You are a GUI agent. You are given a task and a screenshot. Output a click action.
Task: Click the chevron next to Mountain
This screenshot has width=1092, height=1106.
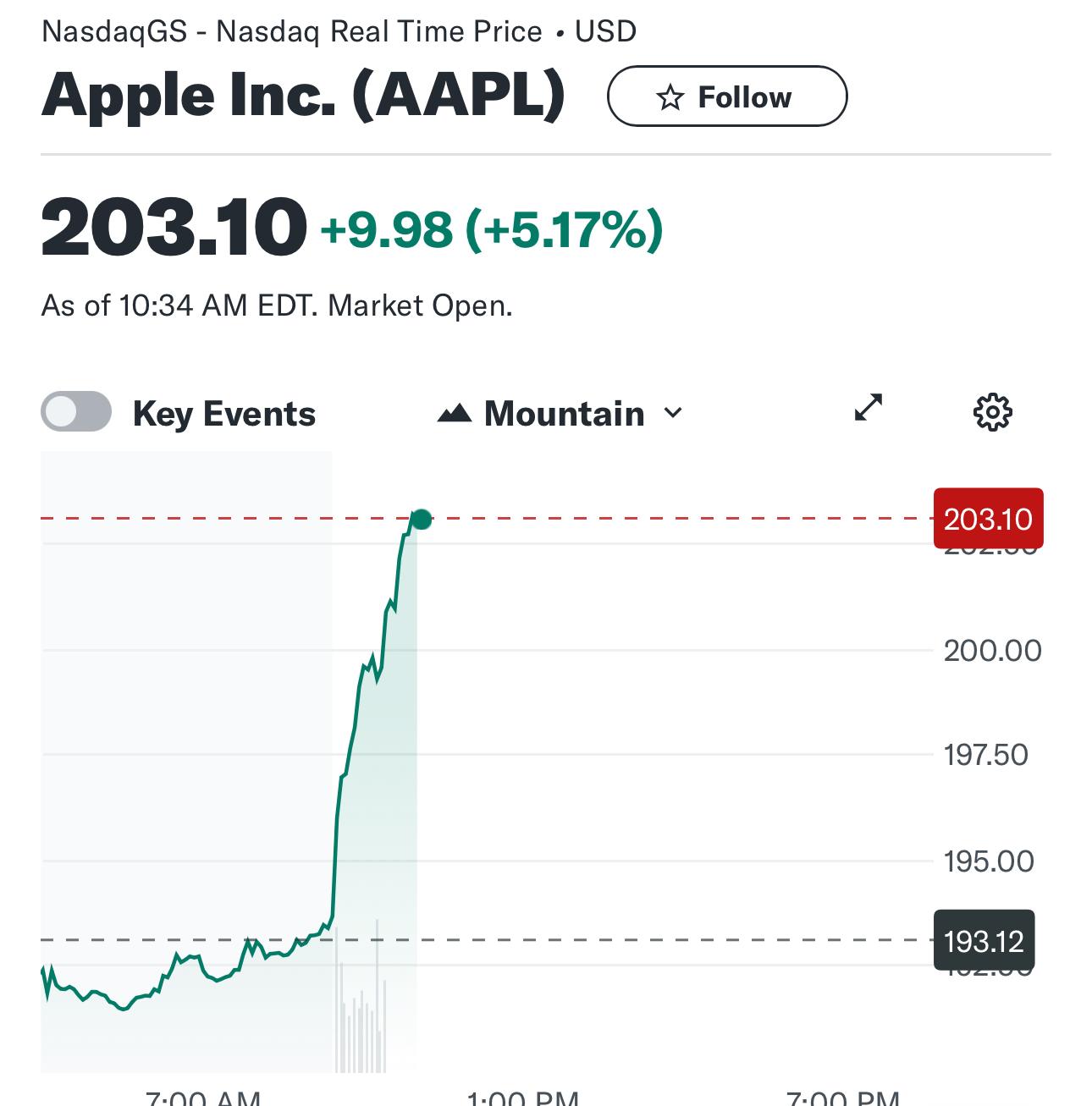click(x=673, y=413)
